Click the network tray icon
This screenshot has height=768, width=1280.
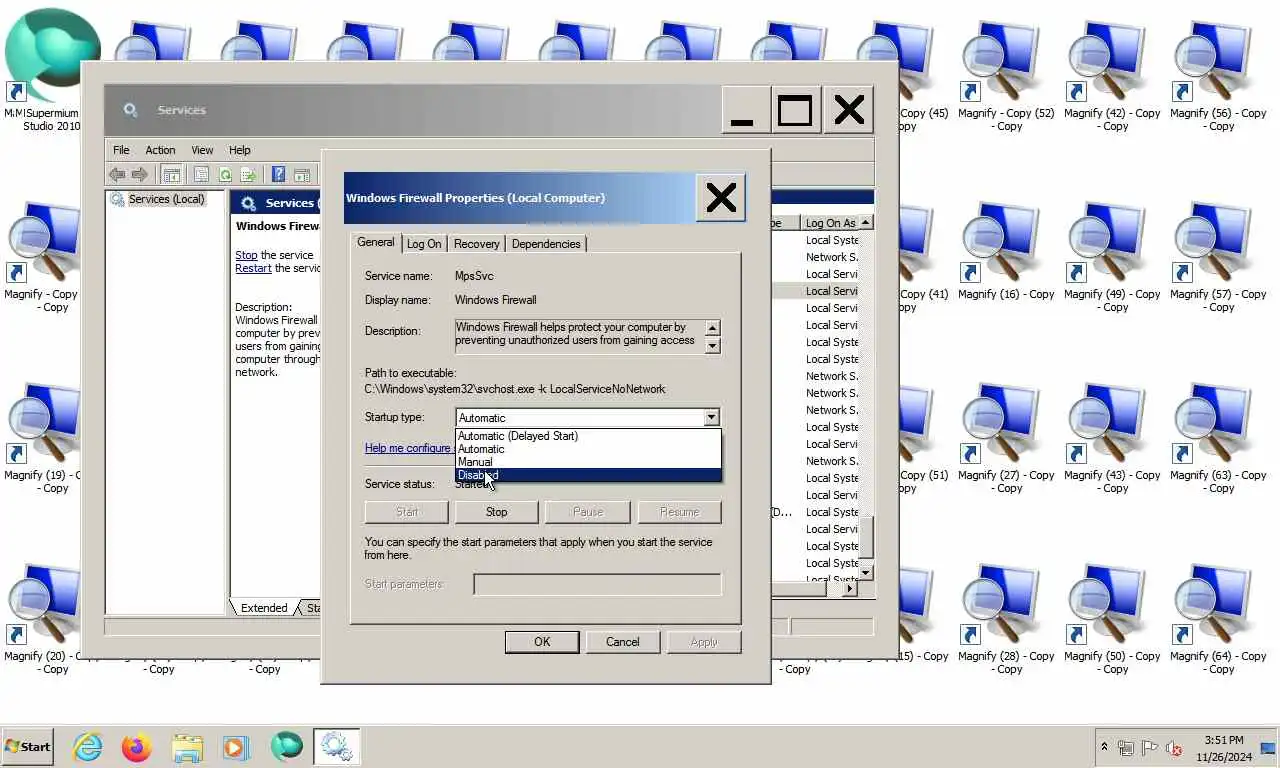point(1126,748)
